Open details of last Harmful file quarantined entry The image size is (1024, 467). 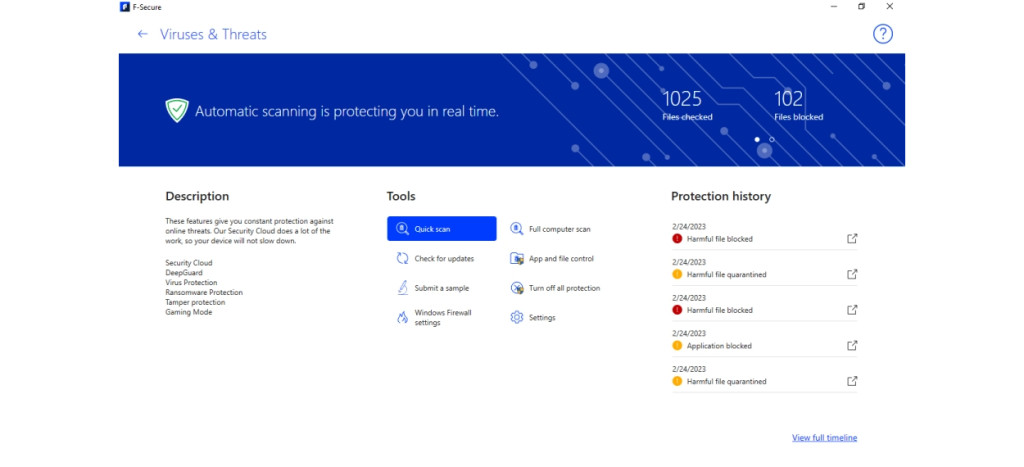(852, 381)
